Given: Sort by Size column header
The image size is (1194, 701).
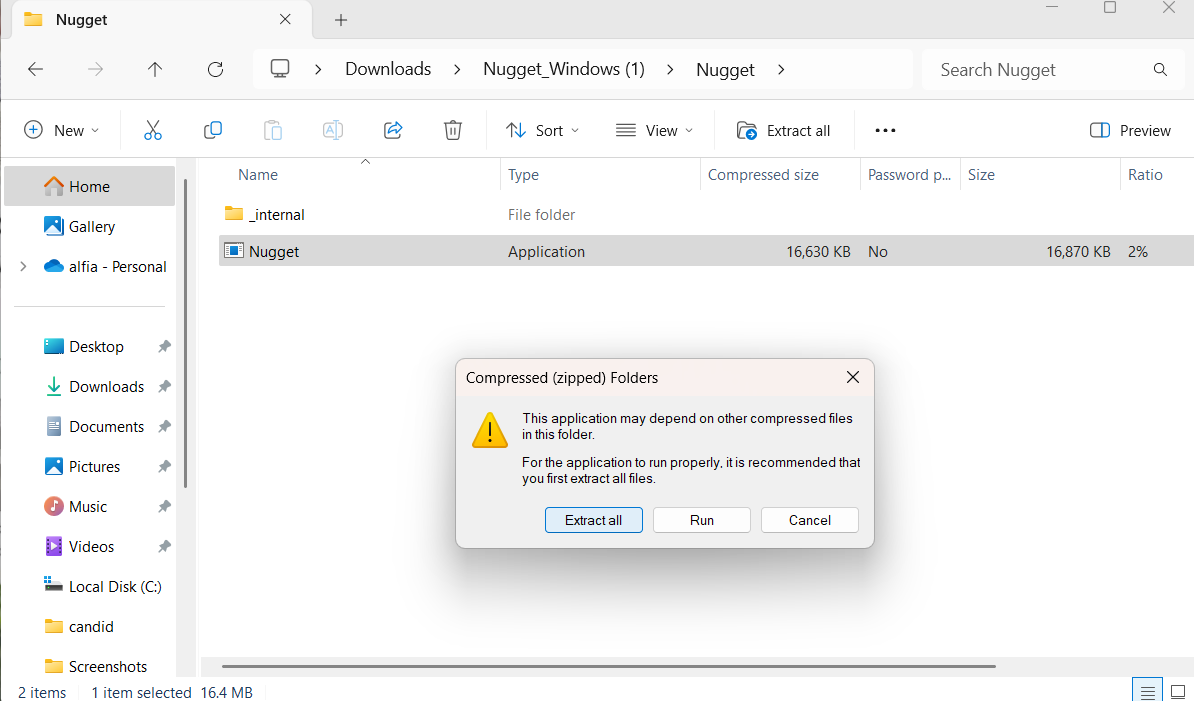Looking at the screenshot, I should click(981, 174).
